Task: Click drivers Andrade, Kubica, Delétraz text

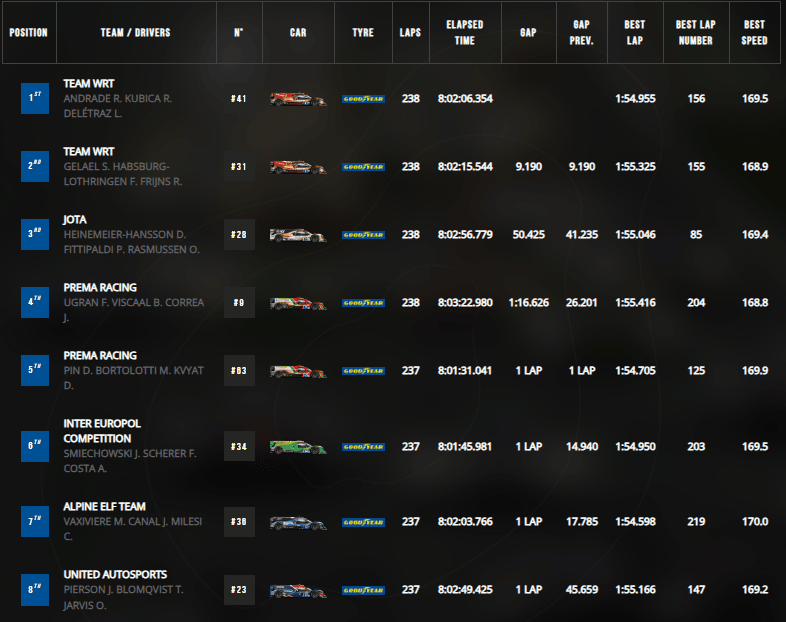Action: 117,106
